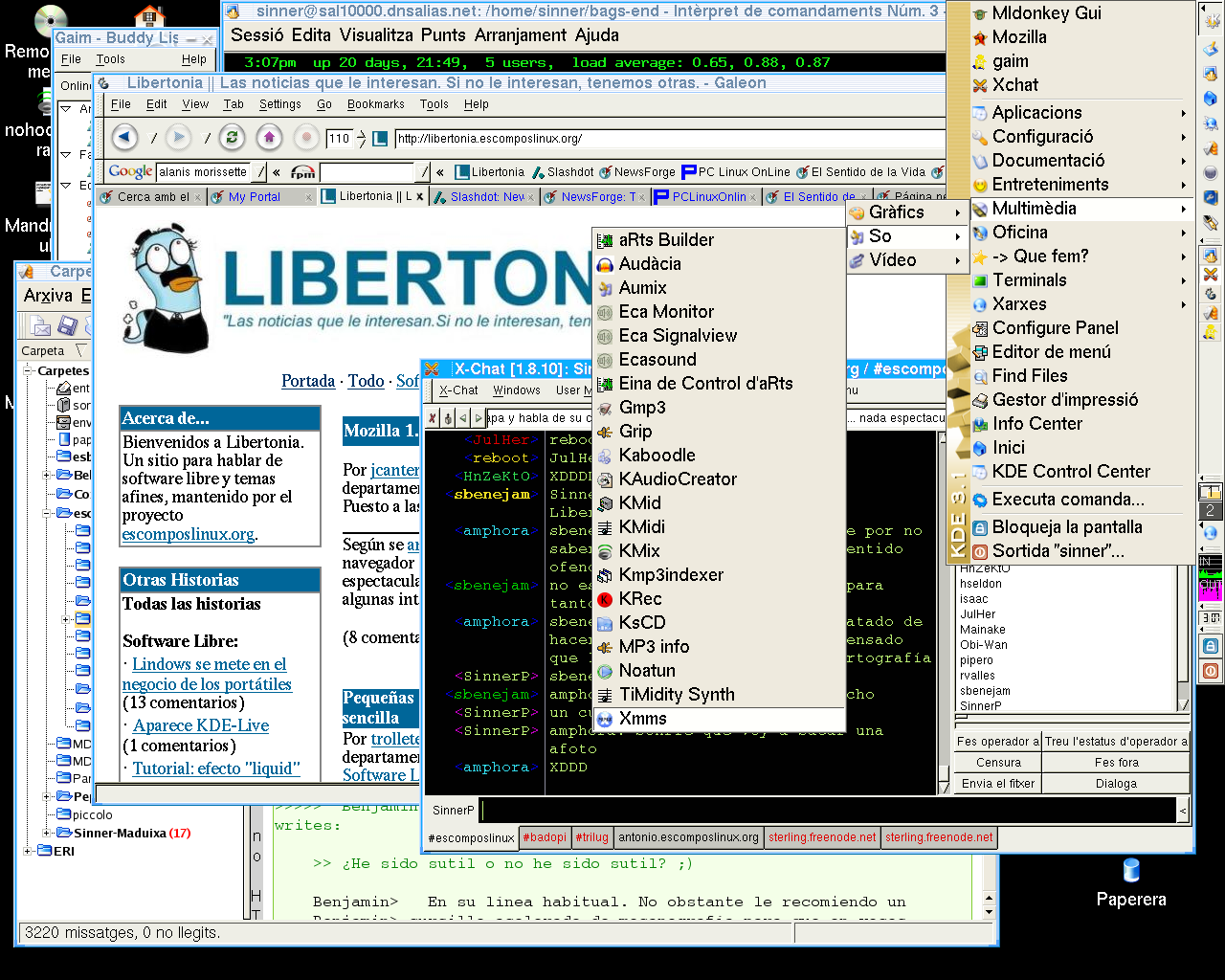Open the Xarxes submenu in the KDE menu

[1081, 304]
